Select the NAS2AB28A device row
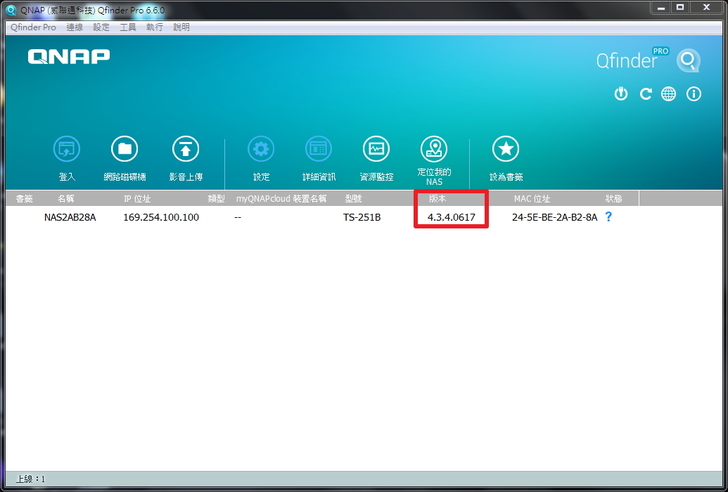Image resolution: width=728 pixels, height=492 pixels. [70, 217]
